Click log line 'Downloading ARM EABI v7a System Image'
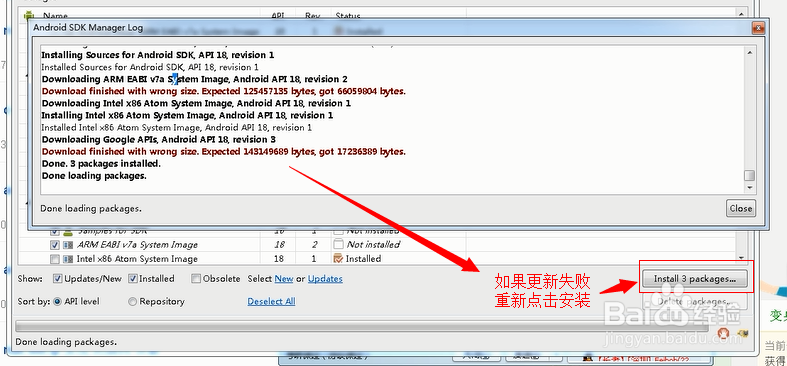The height and width of the screenshot is (366, 787). pyautogui.click(x=195, y=79)
